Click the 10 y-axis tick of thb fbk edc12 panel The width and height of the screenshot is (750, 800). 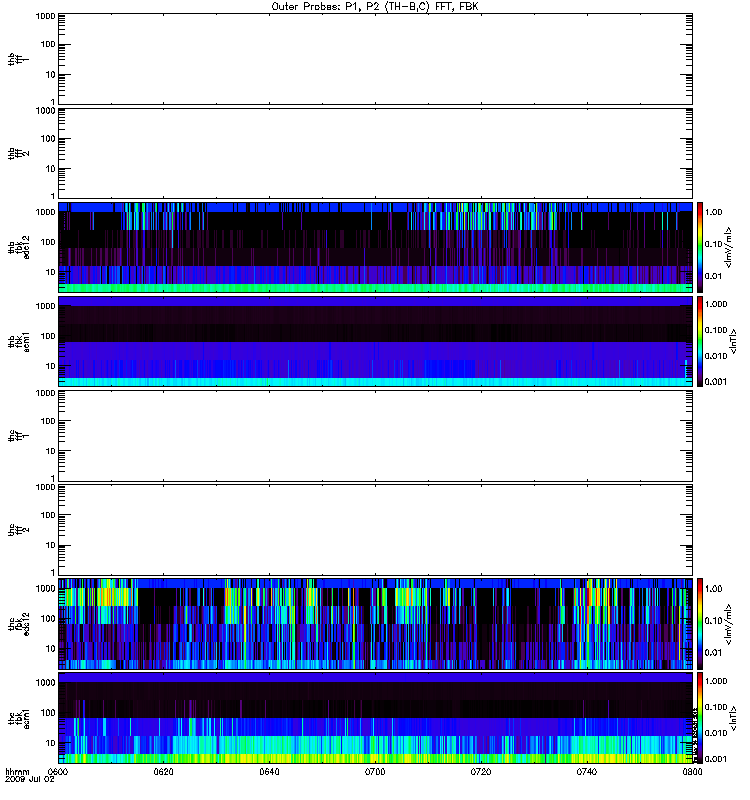click(51, 272)
